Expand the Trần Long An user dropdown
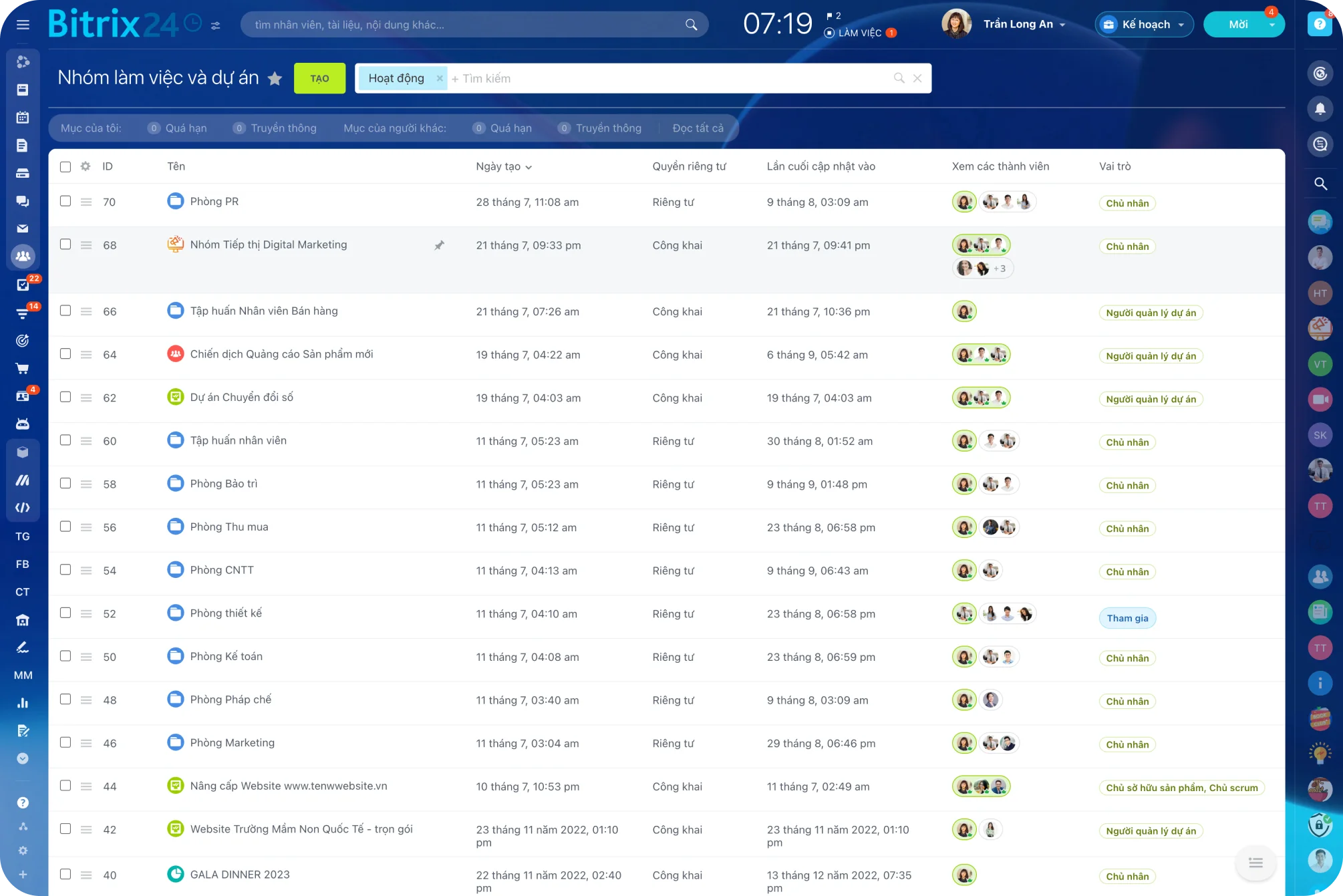1343x896 pixels. (1024, 25)
